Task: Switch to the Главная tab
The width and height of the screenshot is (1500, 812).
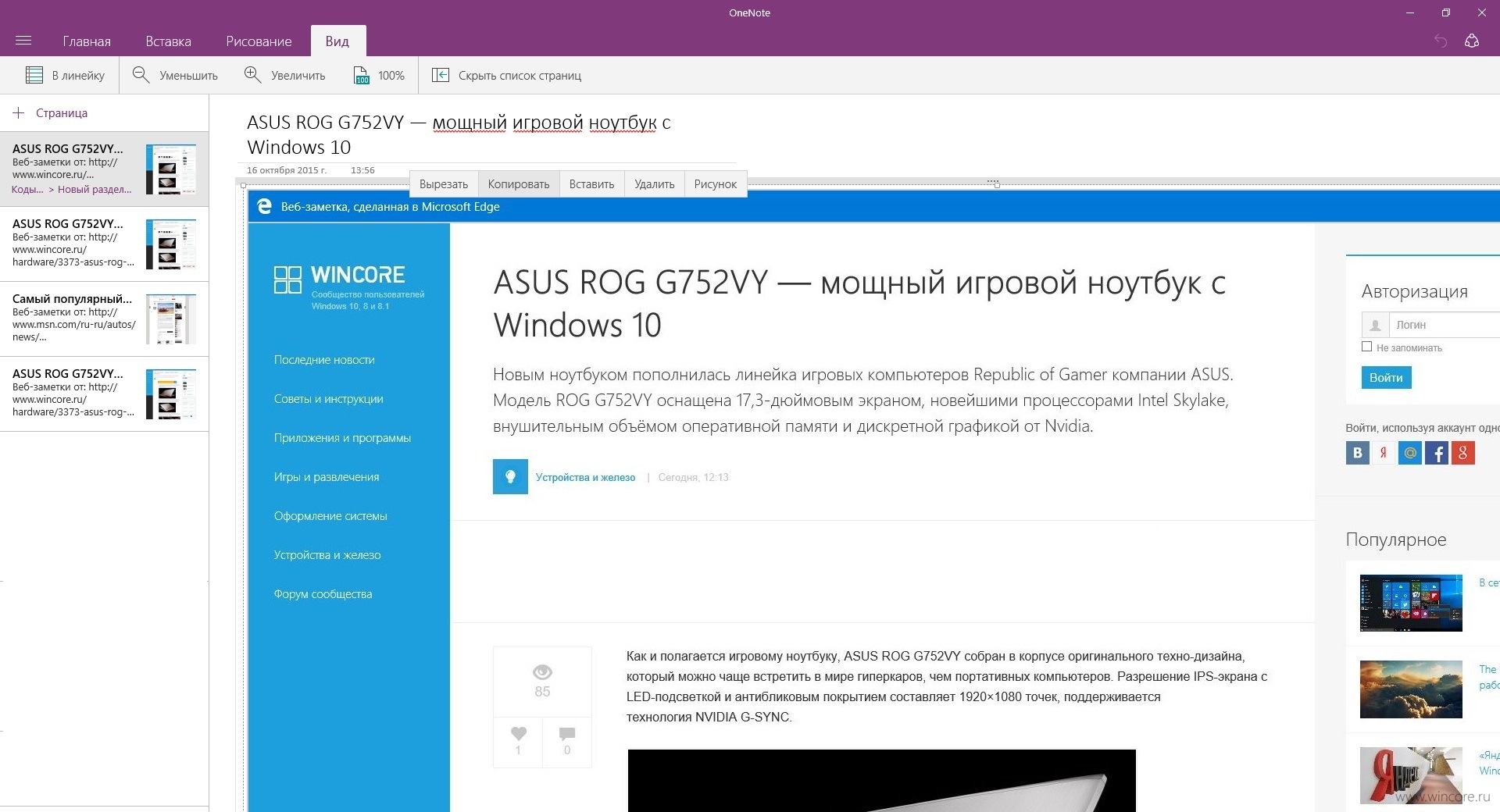Action: [x=87, y=41]
